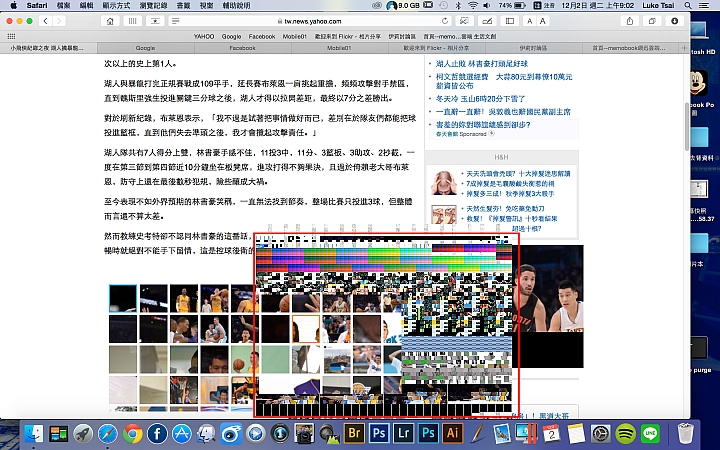Open Calendar icon in the Dock
Image resolution: width=720 pixels, height=450 pixels.
551,433
